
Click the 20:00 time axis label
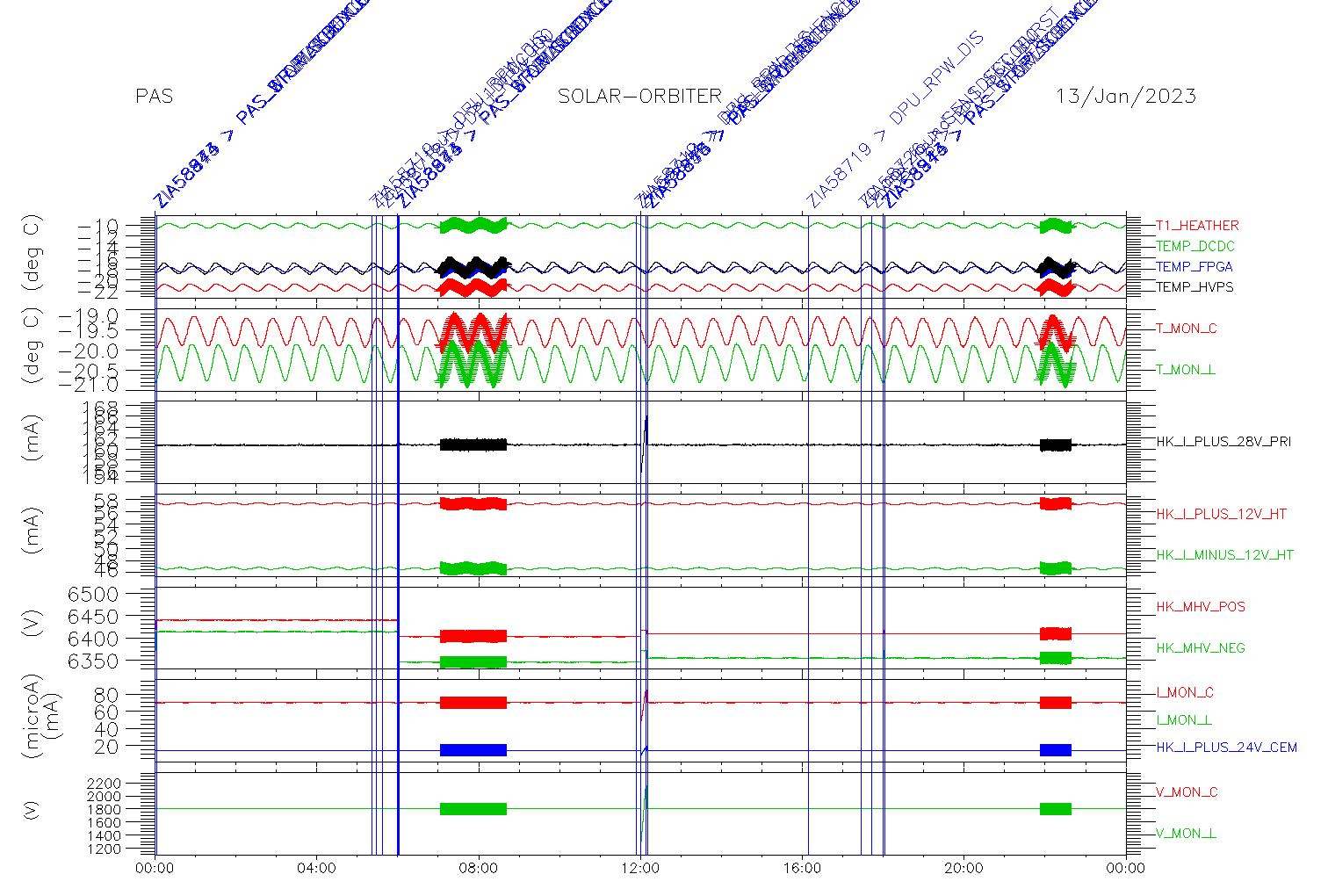(x=964, y=869)
